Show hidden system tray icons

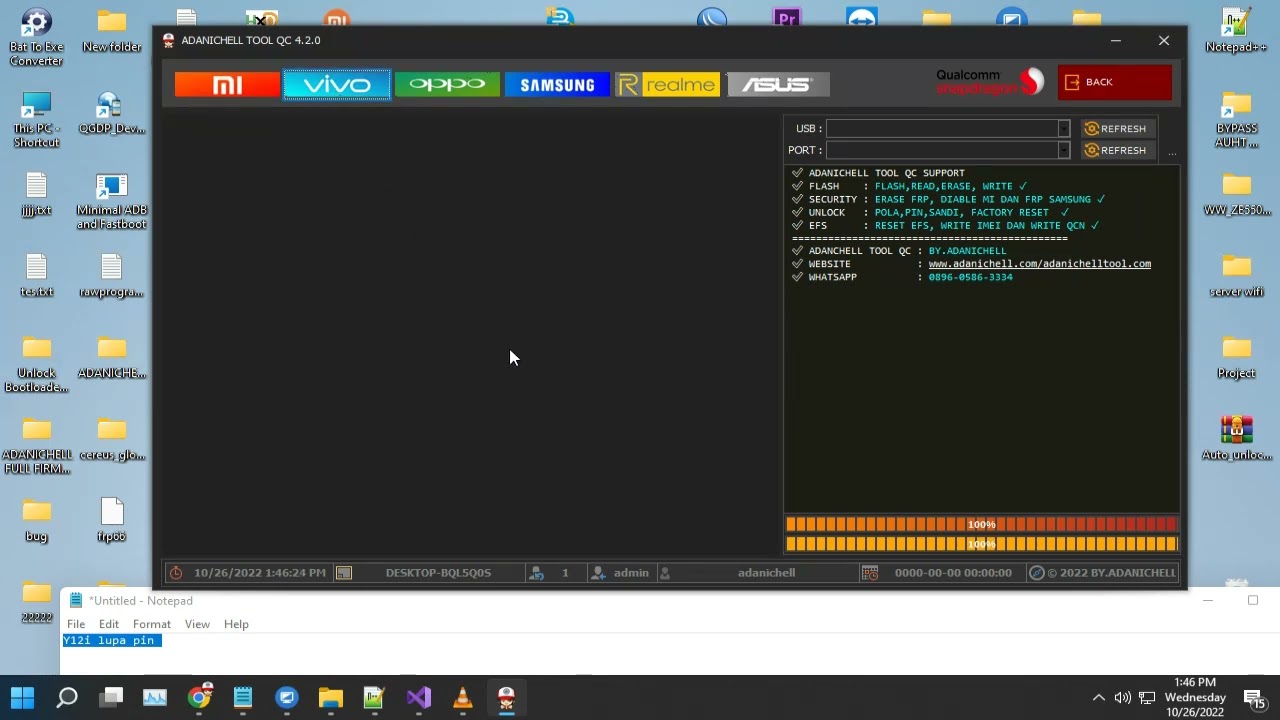coord(1099,697)
